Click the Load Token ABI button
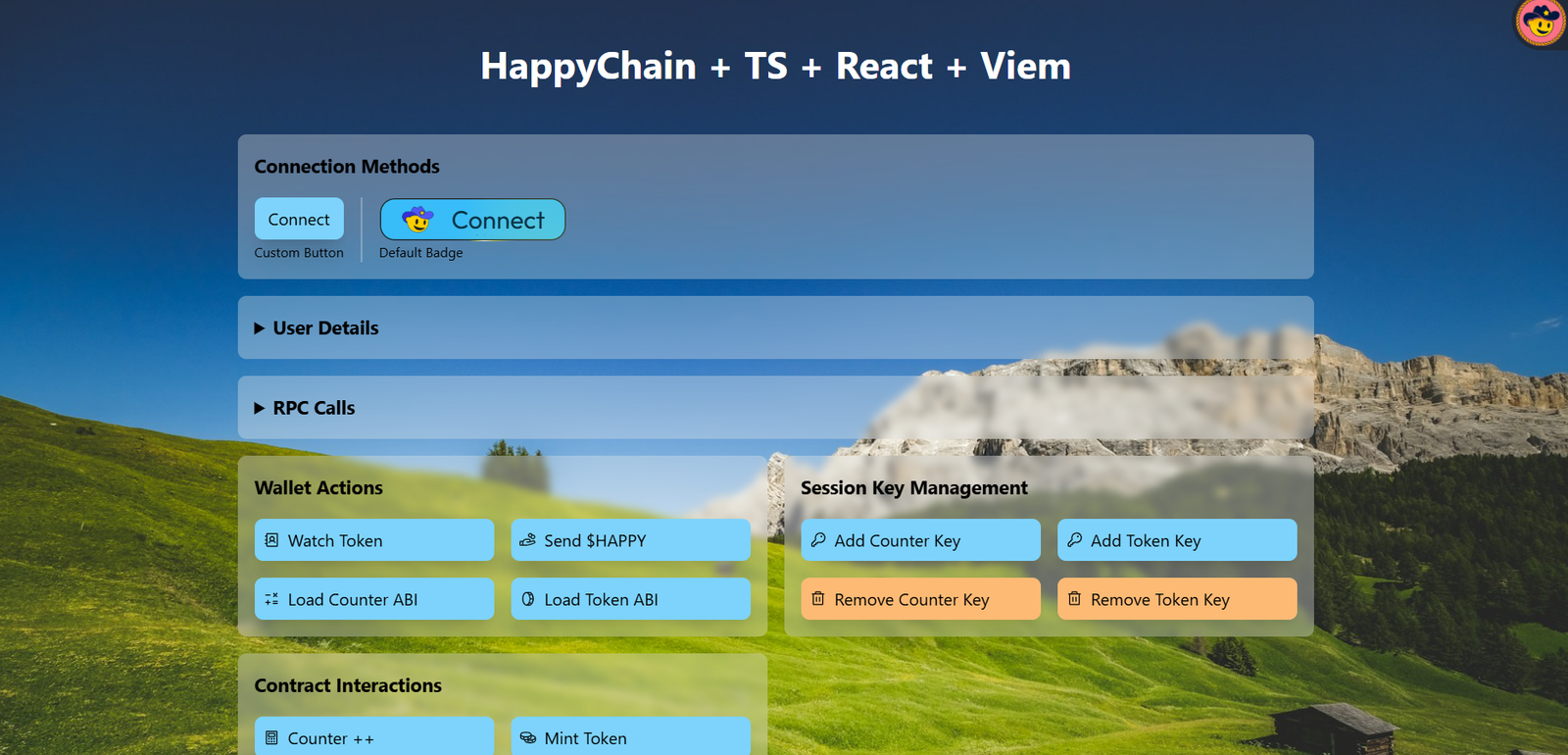Screen dimensions: 1568x755 click(630, 599)
